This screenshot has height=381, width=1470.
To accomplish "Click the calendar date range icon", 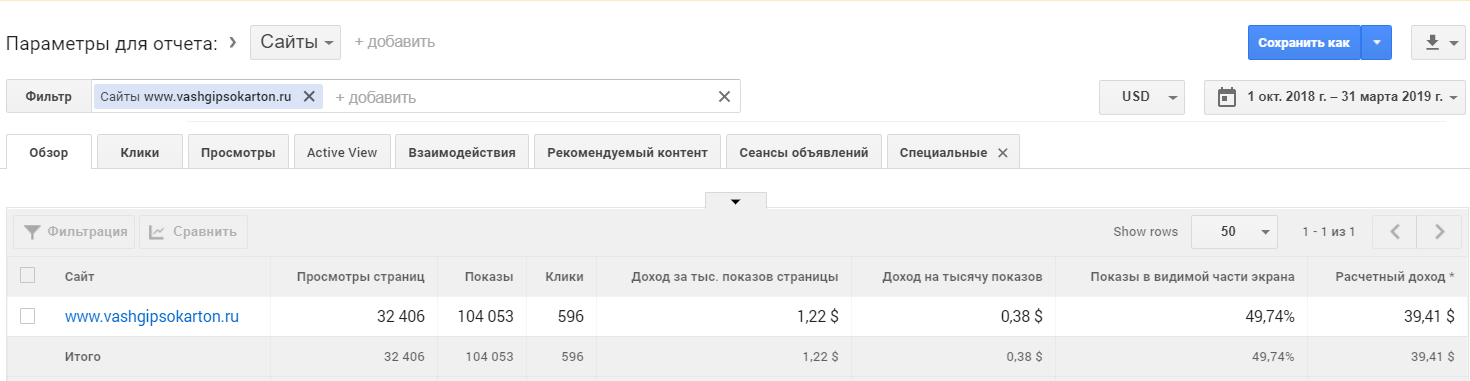I will 1226,97.
